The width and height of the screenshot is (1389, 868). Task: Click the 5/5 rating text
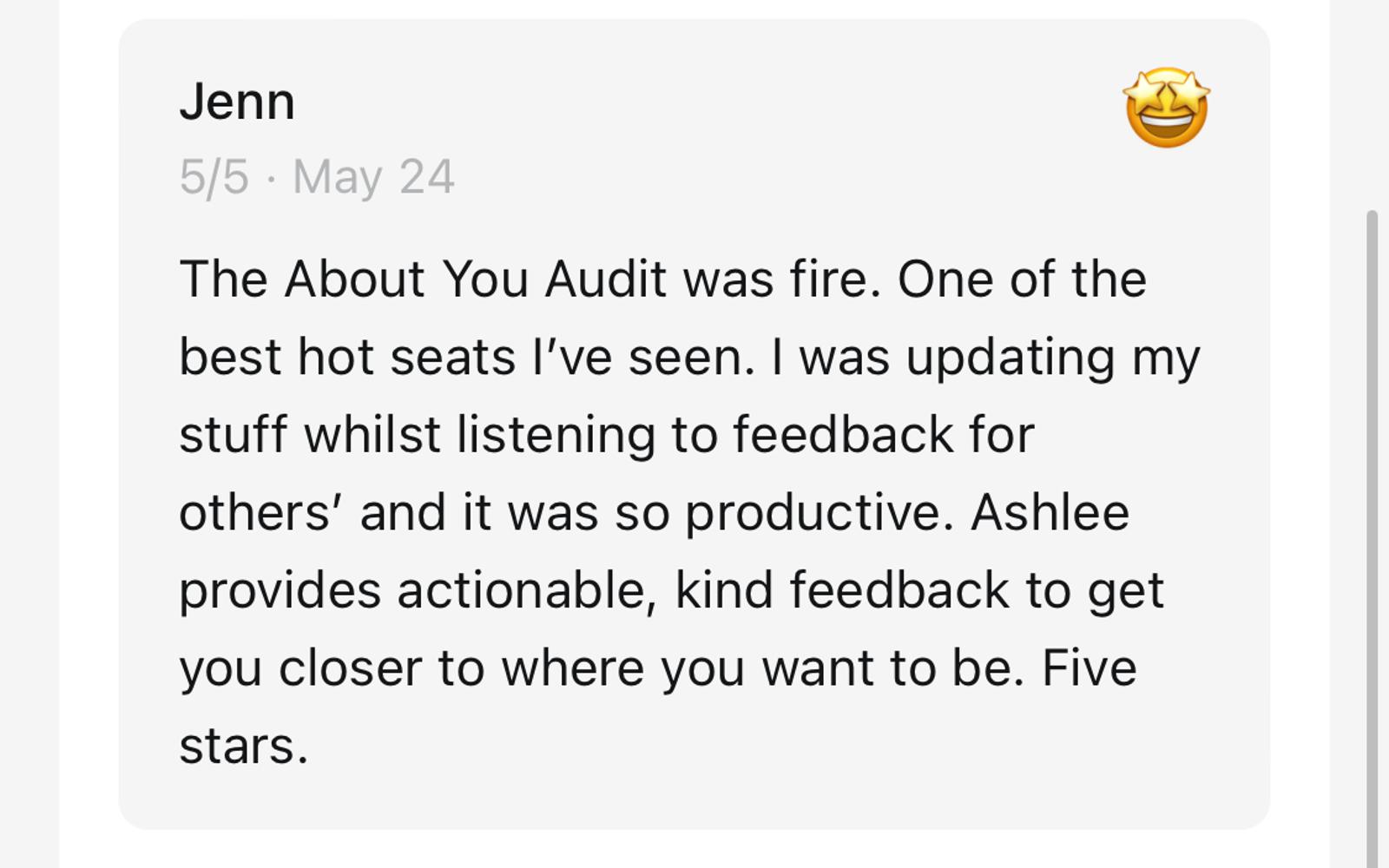[214, 177]
